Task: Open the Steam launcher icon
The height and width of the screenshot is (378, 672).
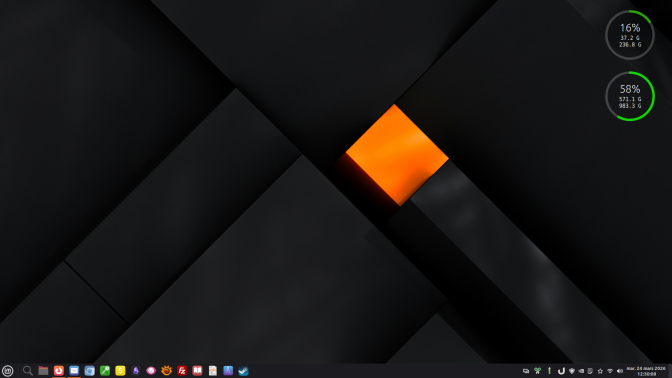Action: point(243,371)
